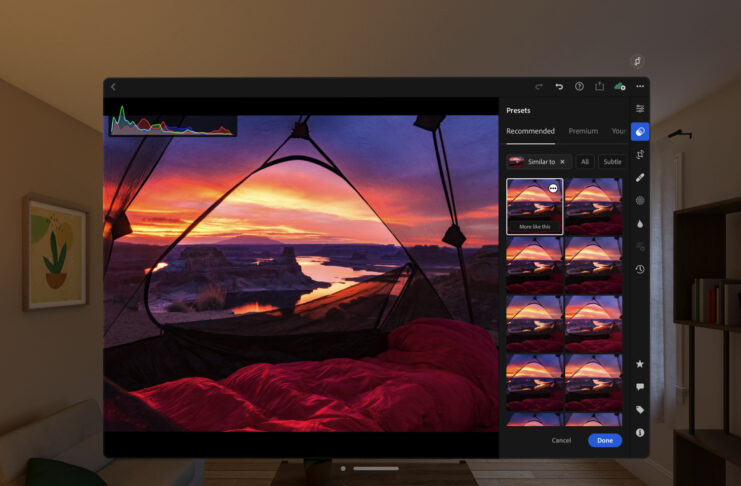741x486 pixels.
Task: Click More like this on selected preset
Action: (x=534, y=227)
